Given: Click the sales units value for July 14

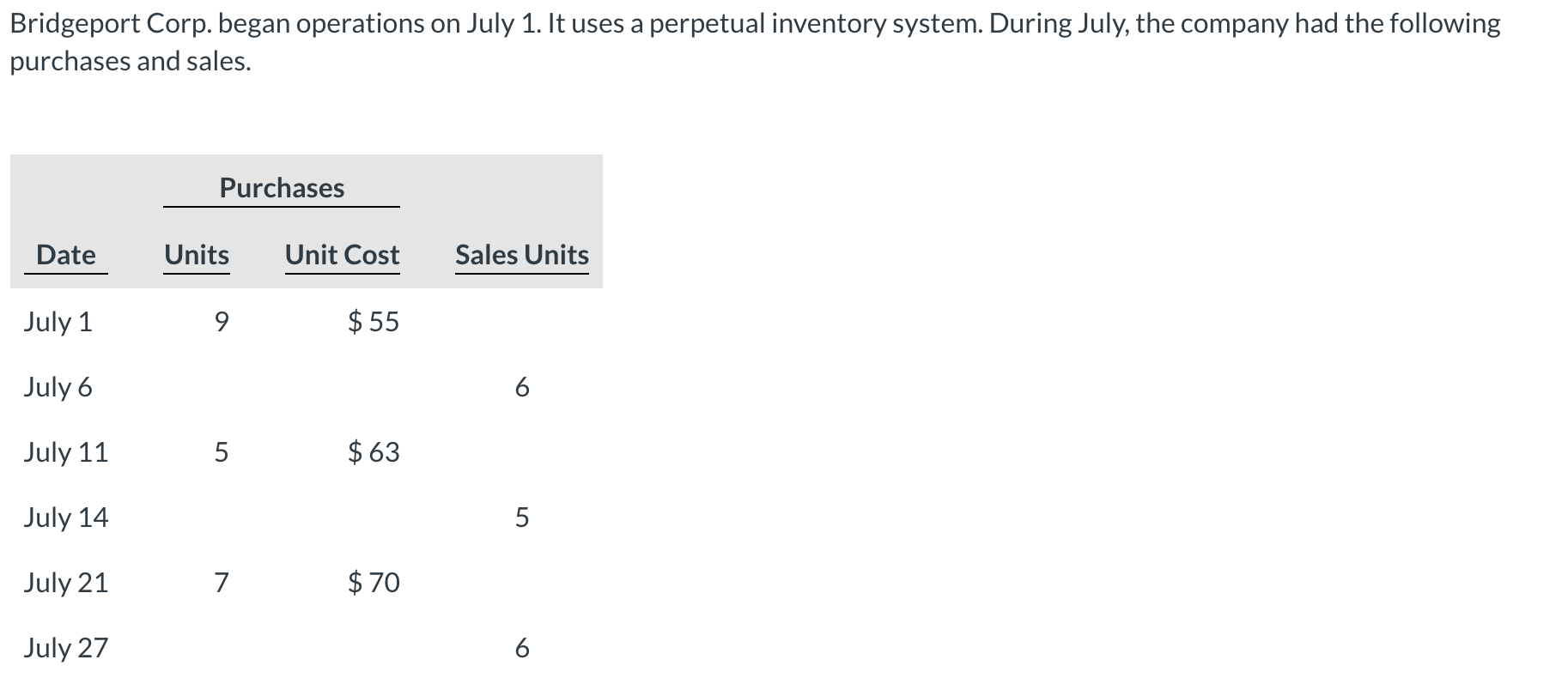Looking at the screenshot, I should 522,517.
